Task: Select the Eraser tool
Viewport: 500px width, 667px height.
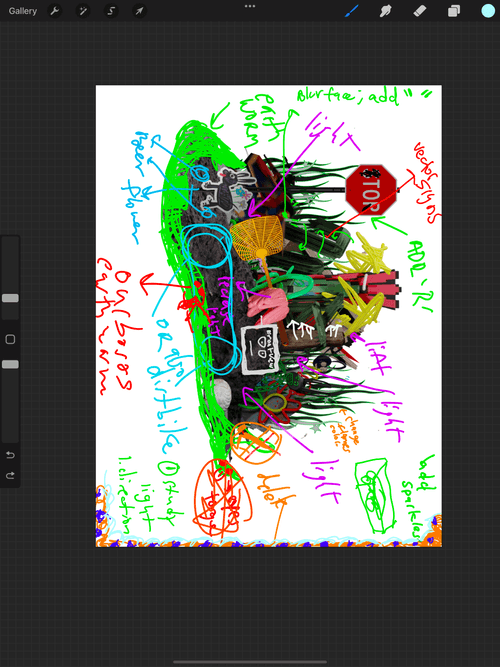Action: point(420,11)
